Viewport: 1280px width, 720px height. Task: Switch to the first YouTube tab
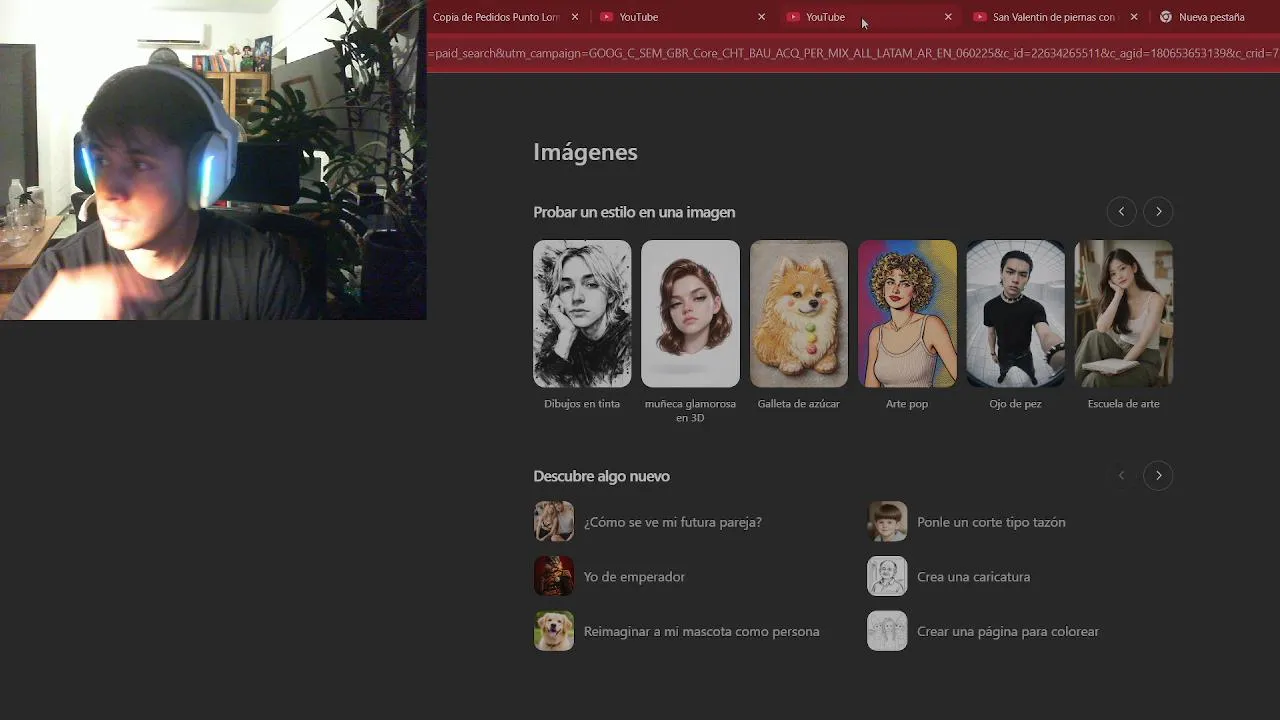[x=682, y=17]
